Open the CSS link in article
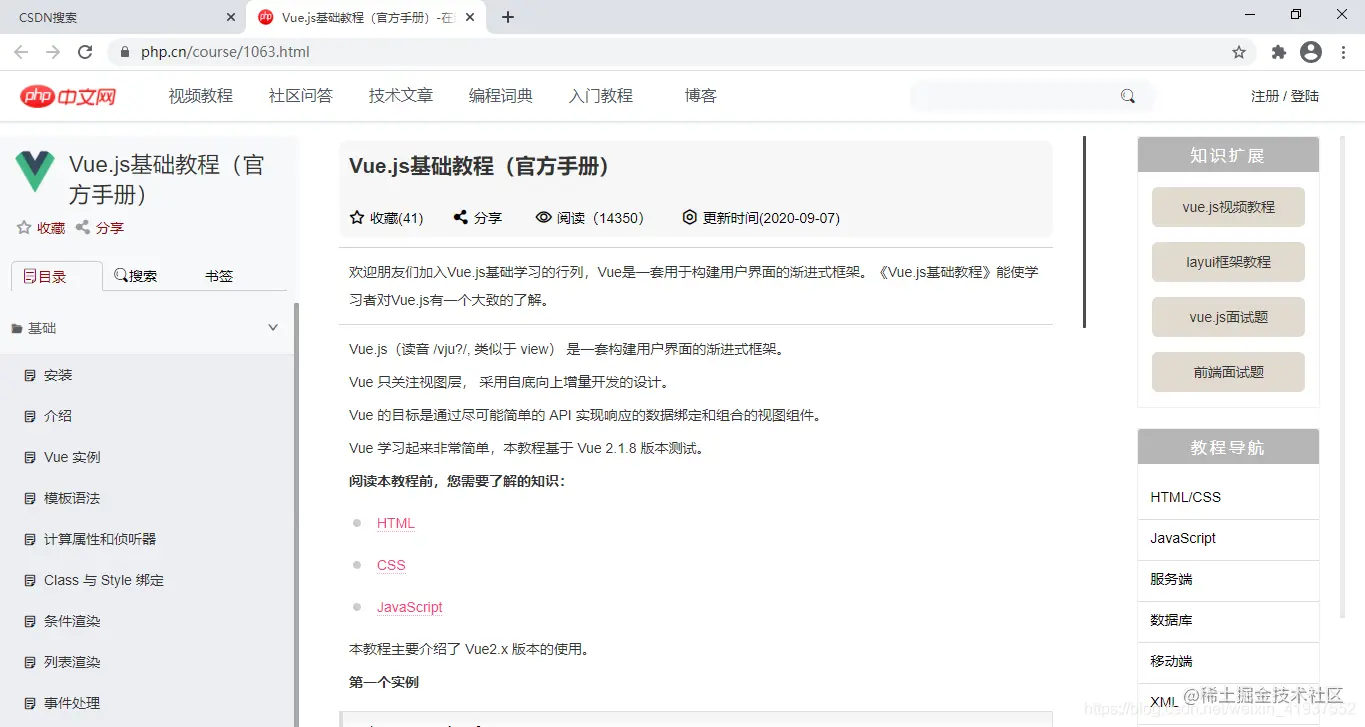Screen dimensions: 1365x727 [x=391, y=565]
